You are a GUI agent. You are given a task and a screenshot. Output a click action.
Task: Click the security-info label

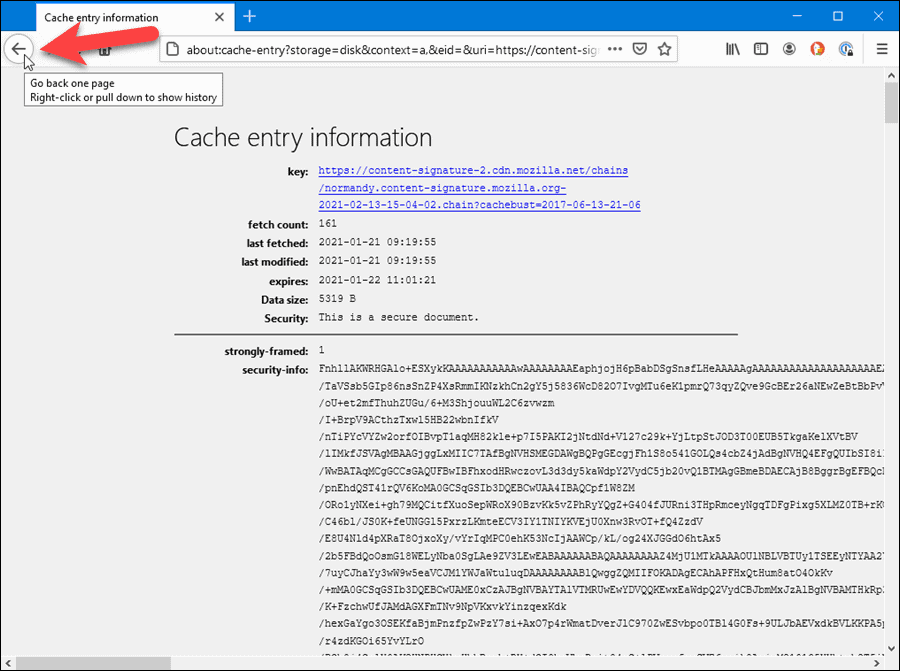click(275, 370)
